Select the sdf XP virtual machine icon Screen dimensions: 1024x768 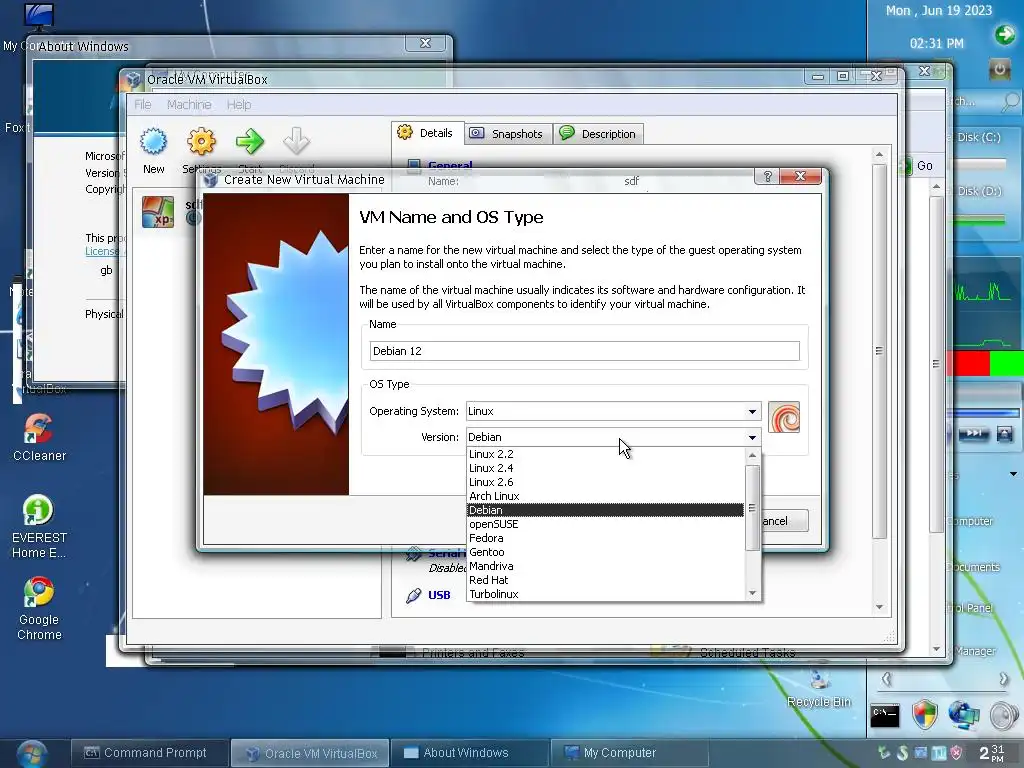pyautogui.click(x=158, y=212)
